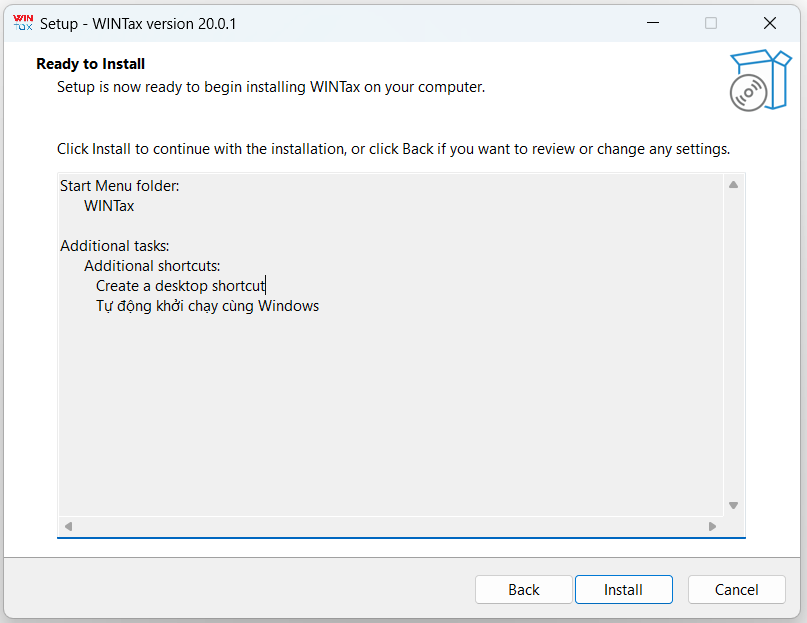The image size is (807, 623).
Task: Click the installer box and disc icon
Action: point(760,80)
